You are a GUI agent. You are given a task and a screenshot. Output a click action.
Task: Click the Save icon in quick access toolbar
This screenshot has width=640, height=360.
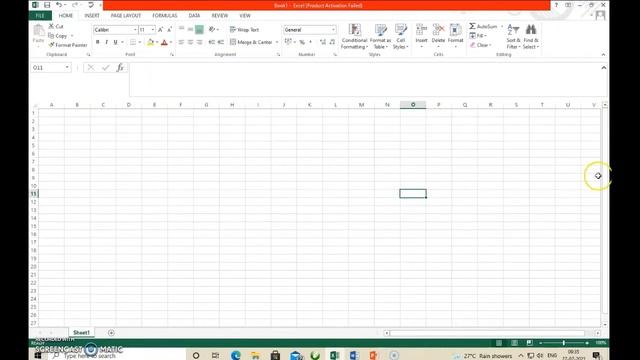click(47, 5)
